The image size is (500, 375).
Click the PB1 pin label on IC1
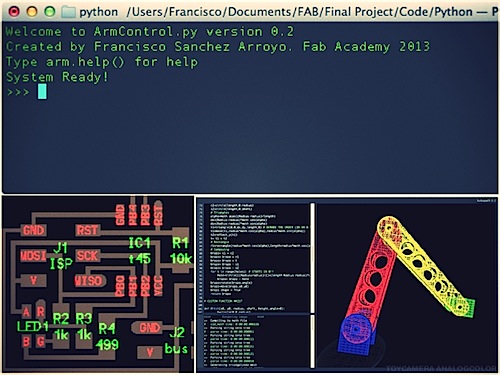(x=133, y=286)
